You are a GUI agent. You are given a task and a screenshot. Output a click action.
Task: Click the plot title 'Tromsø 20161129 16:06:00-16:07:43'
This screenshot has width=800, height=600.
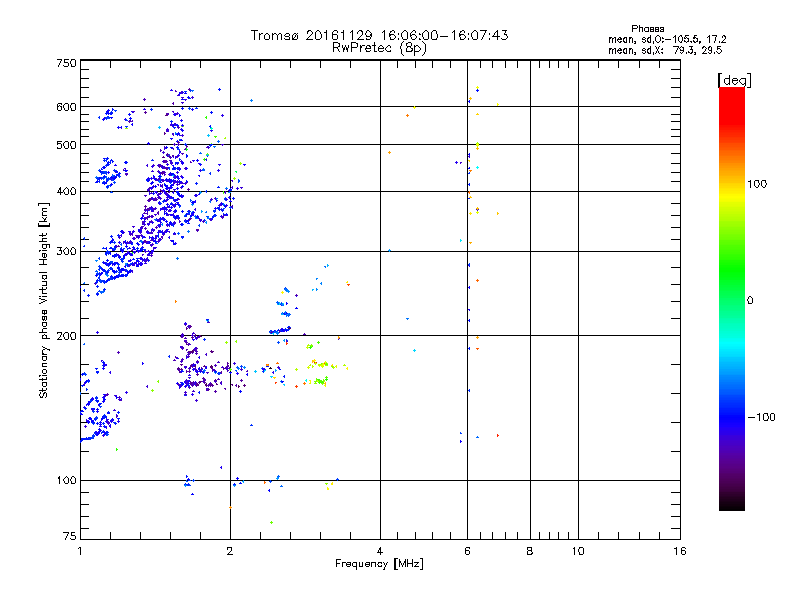tap(380, 35)
